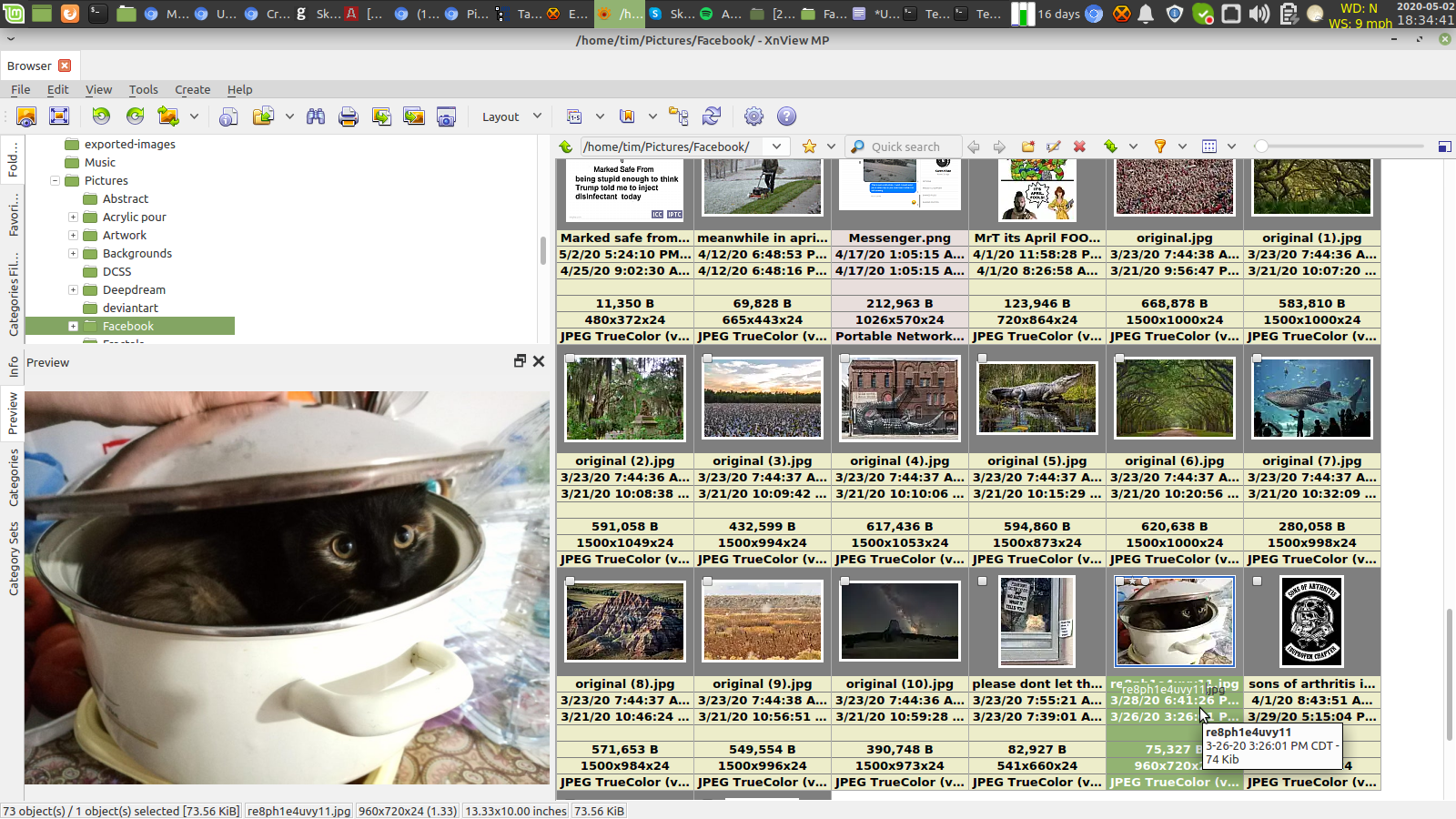Screen dimensions: 1456x819
Task: Tick the checkbox on original (2).jpg thumbnail
Action: coord(570,359)
